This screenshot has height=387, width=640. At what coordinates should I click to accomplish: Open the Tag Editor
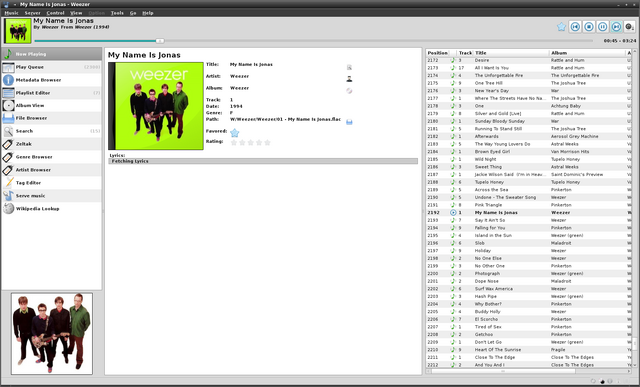point(51,183)
